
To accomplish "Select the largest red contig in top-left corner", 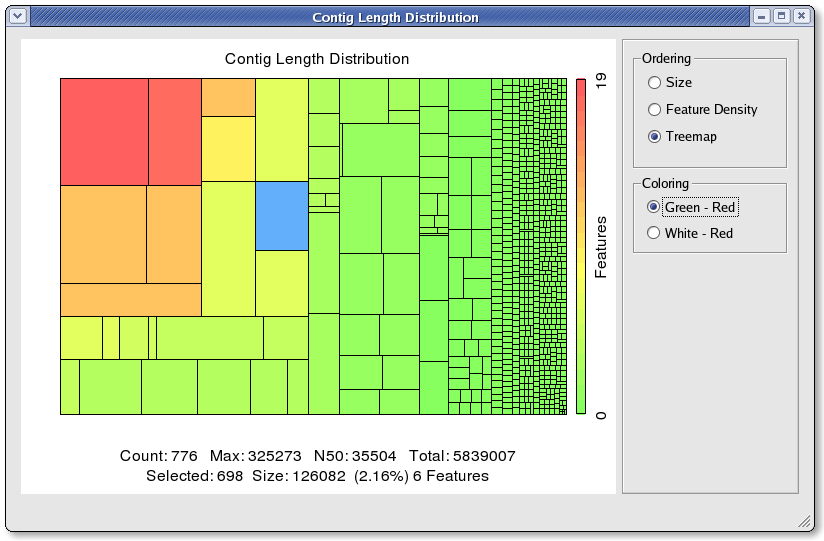I will (x=104, y=132).
